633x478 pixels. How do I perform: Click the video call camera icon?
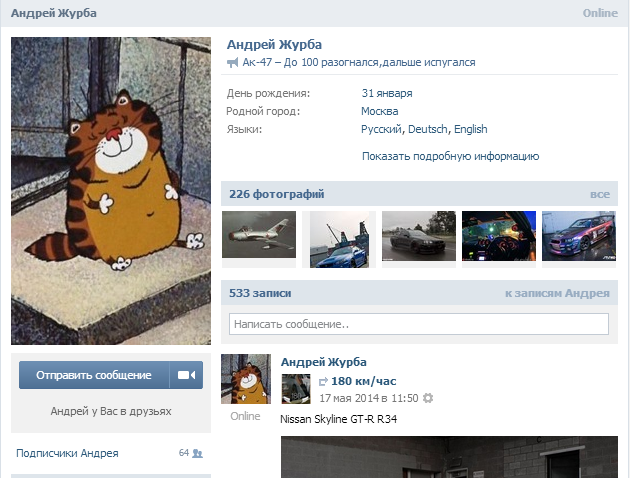coord(187,375)
